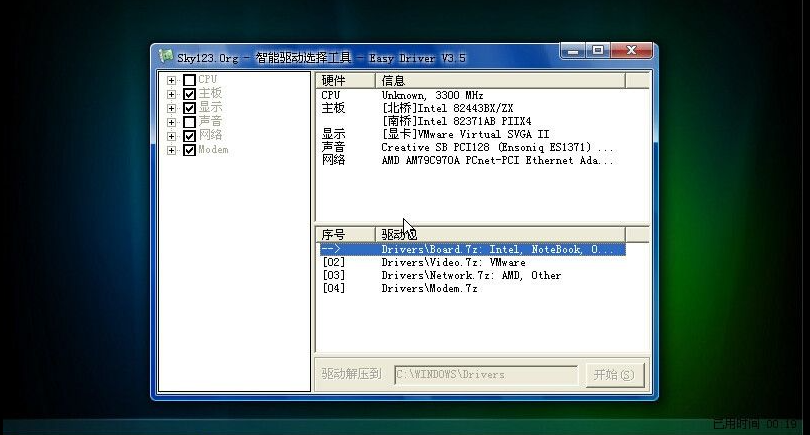Uncheck the Modem checkbox
Viewport: 810px width, 435px height.
click(x=189, y=150)
